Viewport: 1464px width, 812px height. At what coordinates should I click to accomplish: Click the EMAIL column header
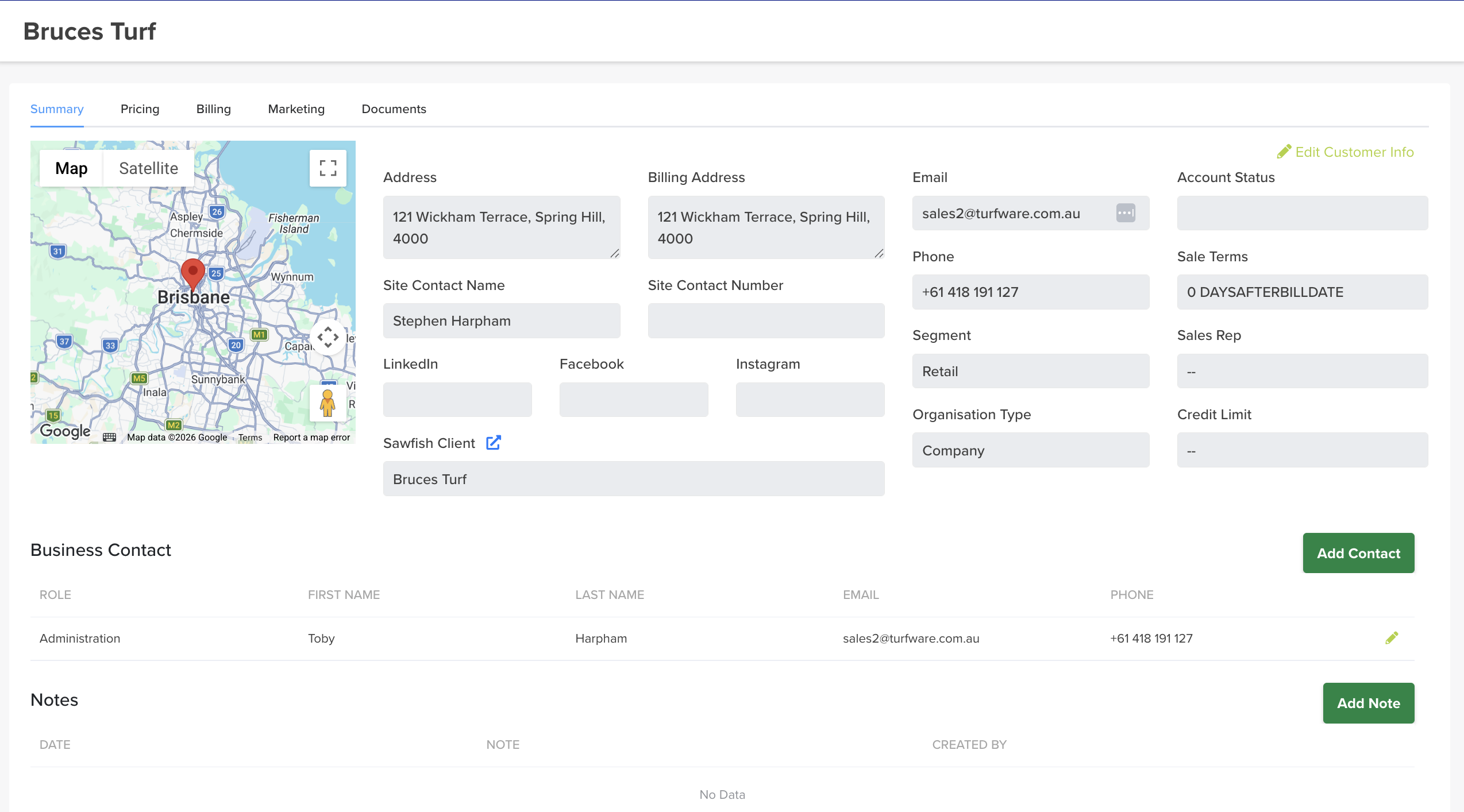[x=861, y=595]
